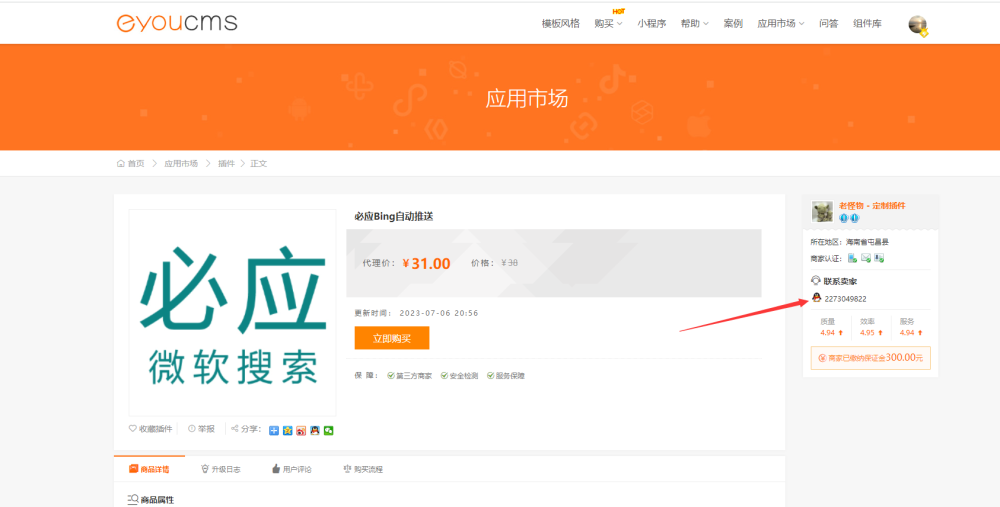Click the identity verification badge icon

pyautogui.click(x=879, y=258)
